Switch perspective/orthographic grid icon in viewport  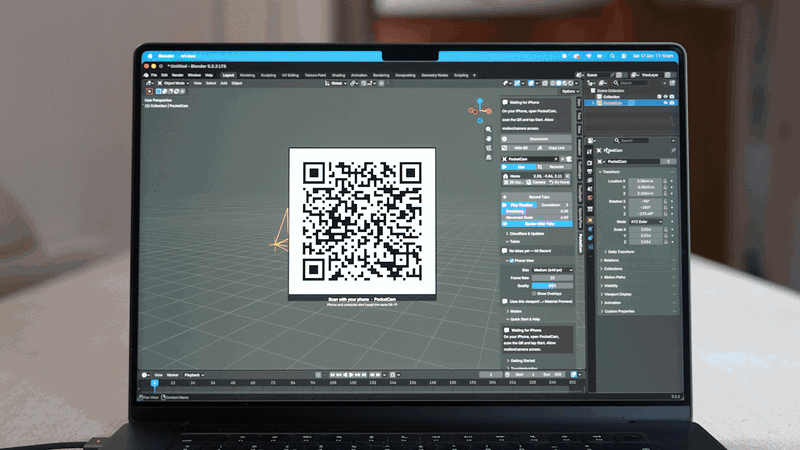tap(488, 157)
